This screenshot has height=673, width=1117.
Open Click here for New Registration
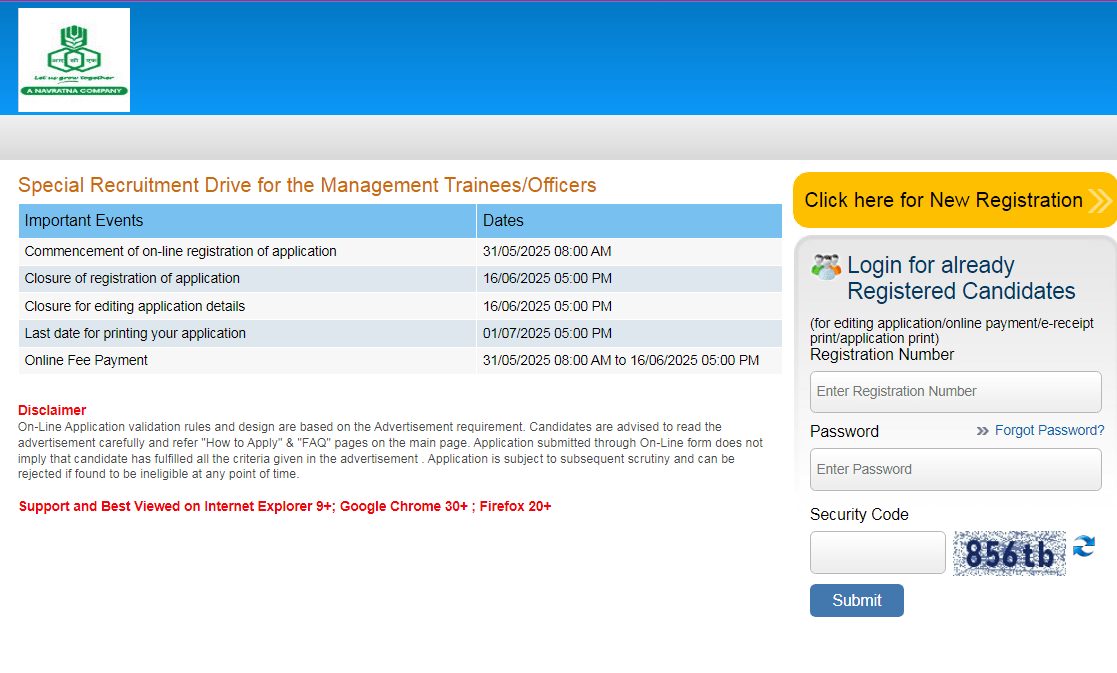point(943,200)
